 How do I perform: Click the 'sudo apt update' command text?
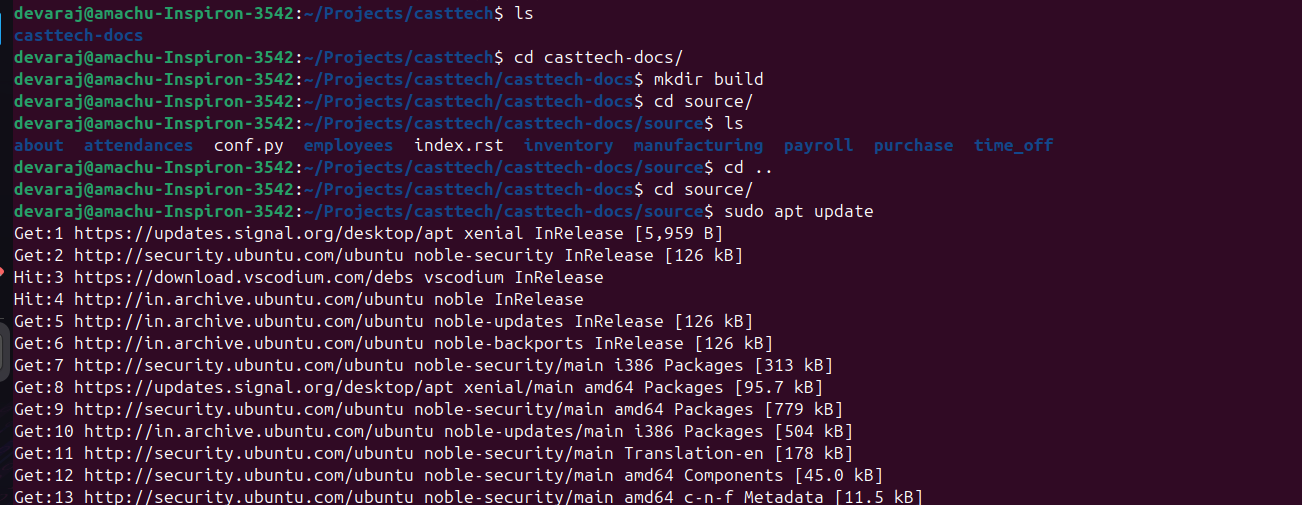pos(798,211)
